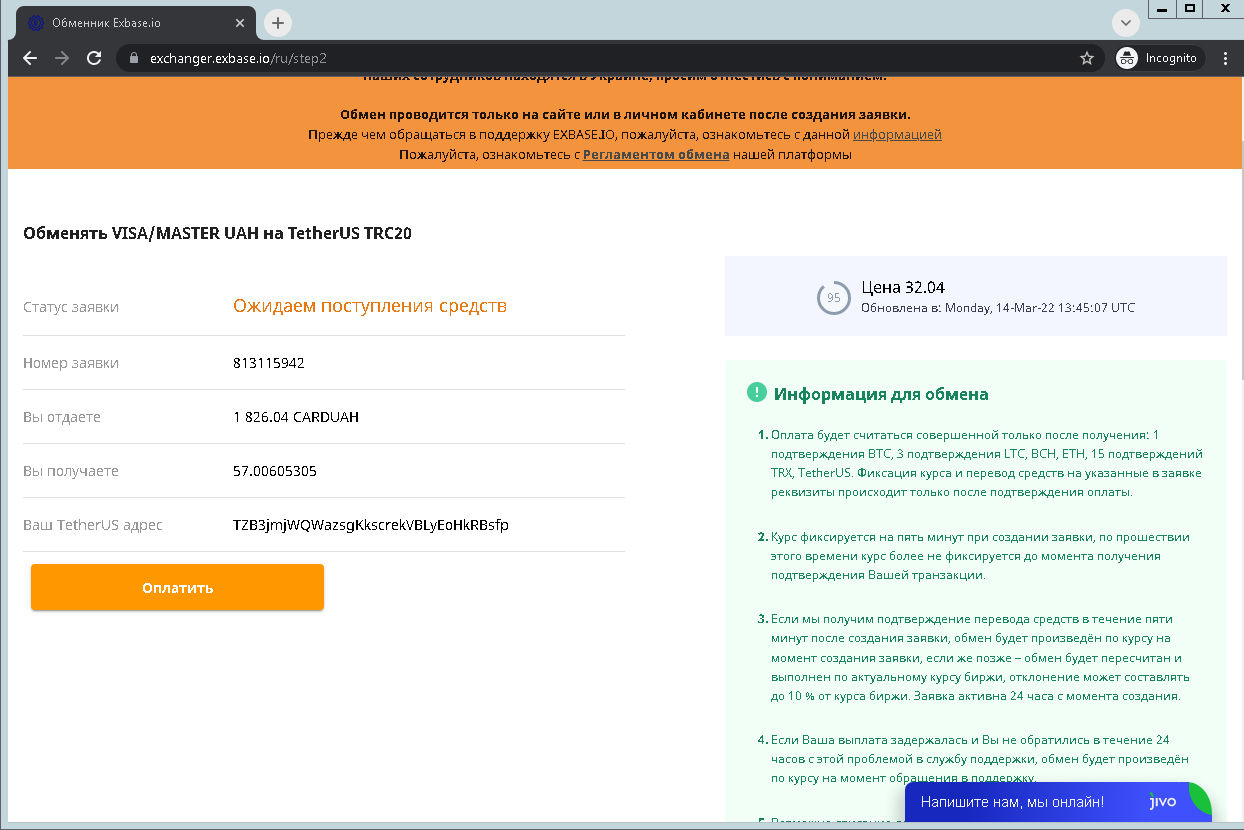Image resolution: width=1244 pixels, height=830 pixels.
Task: Click the order number 813115942
Action: click(269, 363)
